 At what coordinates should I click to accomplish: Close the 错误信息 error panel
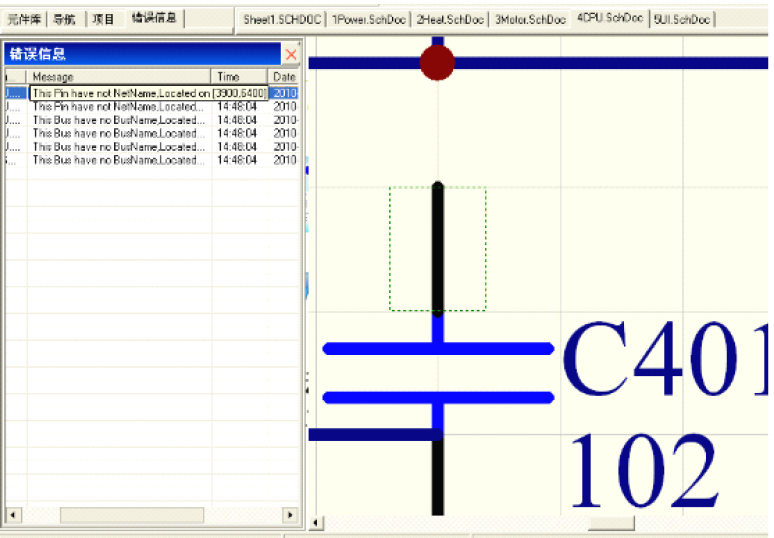point(290,54)
